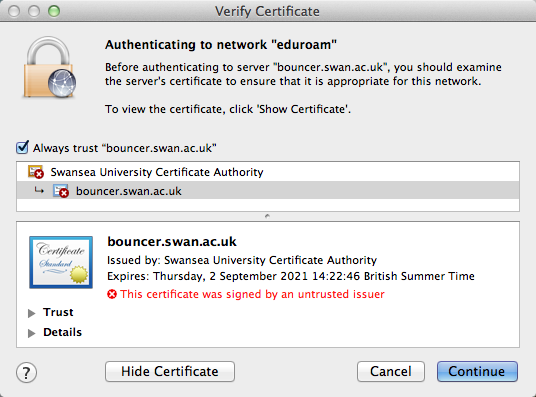Expand the Details disclosure triangle

[31, 333]
